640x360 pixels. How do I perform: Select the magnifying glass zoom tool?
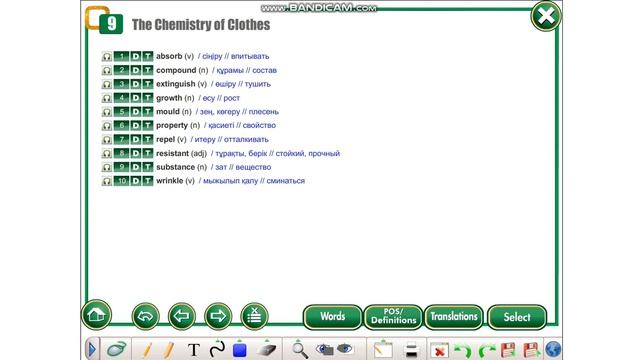pos(300,350)
